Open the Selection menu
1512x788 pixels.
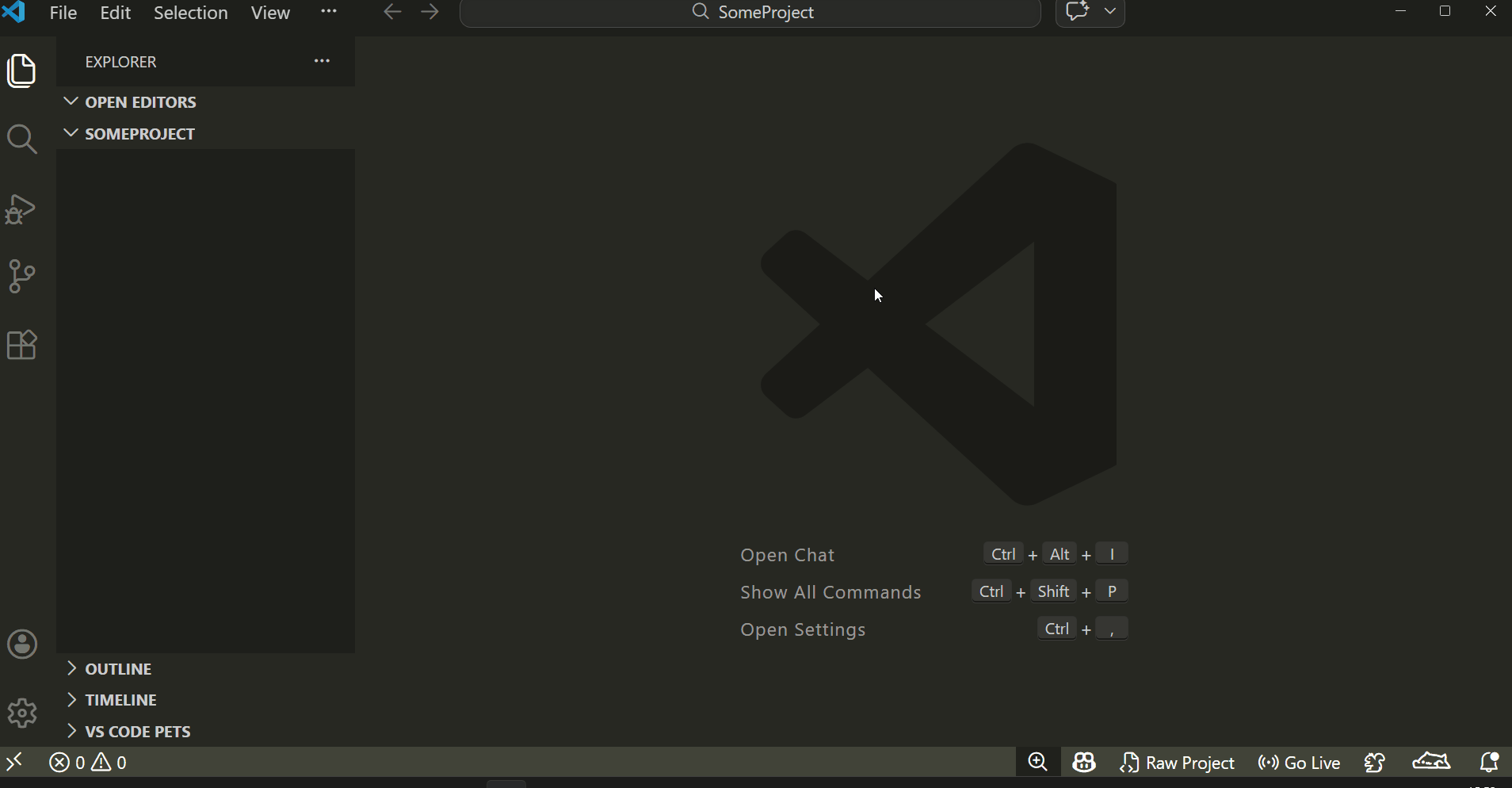(191, 13)
